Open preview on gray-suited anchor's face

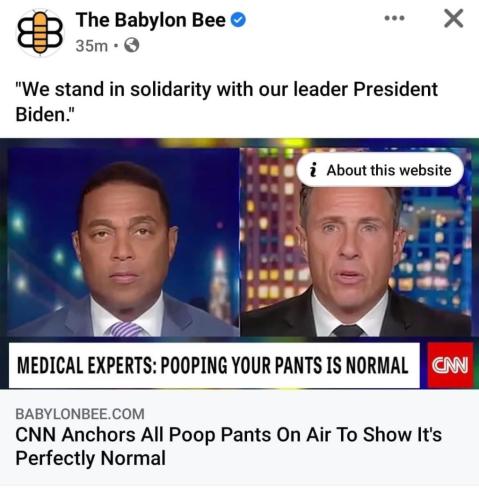(x=125, y=233)
